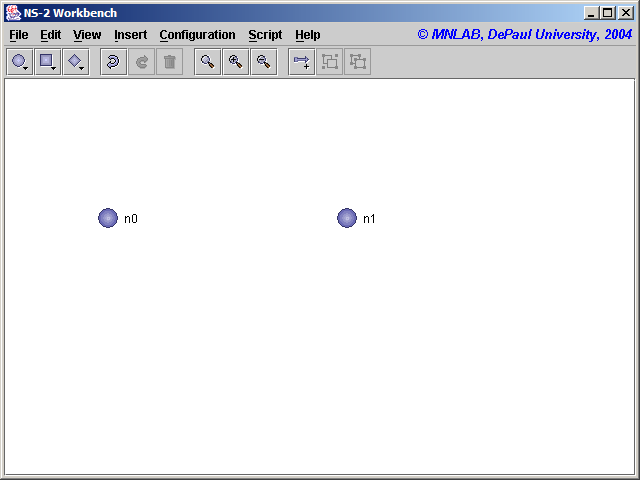Open the Help menu
Image resolution: width=640 pixels, height=480 pixels.
pyautogui.click(x=308, y=35)
